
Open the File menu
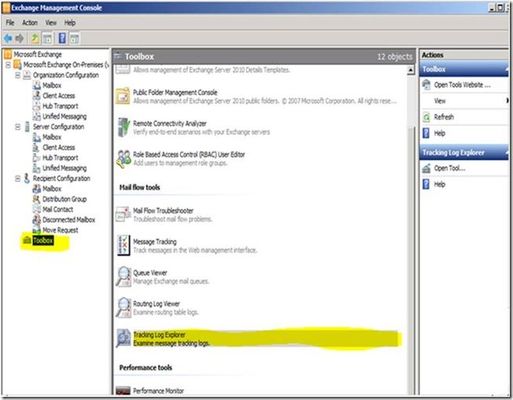point(10,23)
